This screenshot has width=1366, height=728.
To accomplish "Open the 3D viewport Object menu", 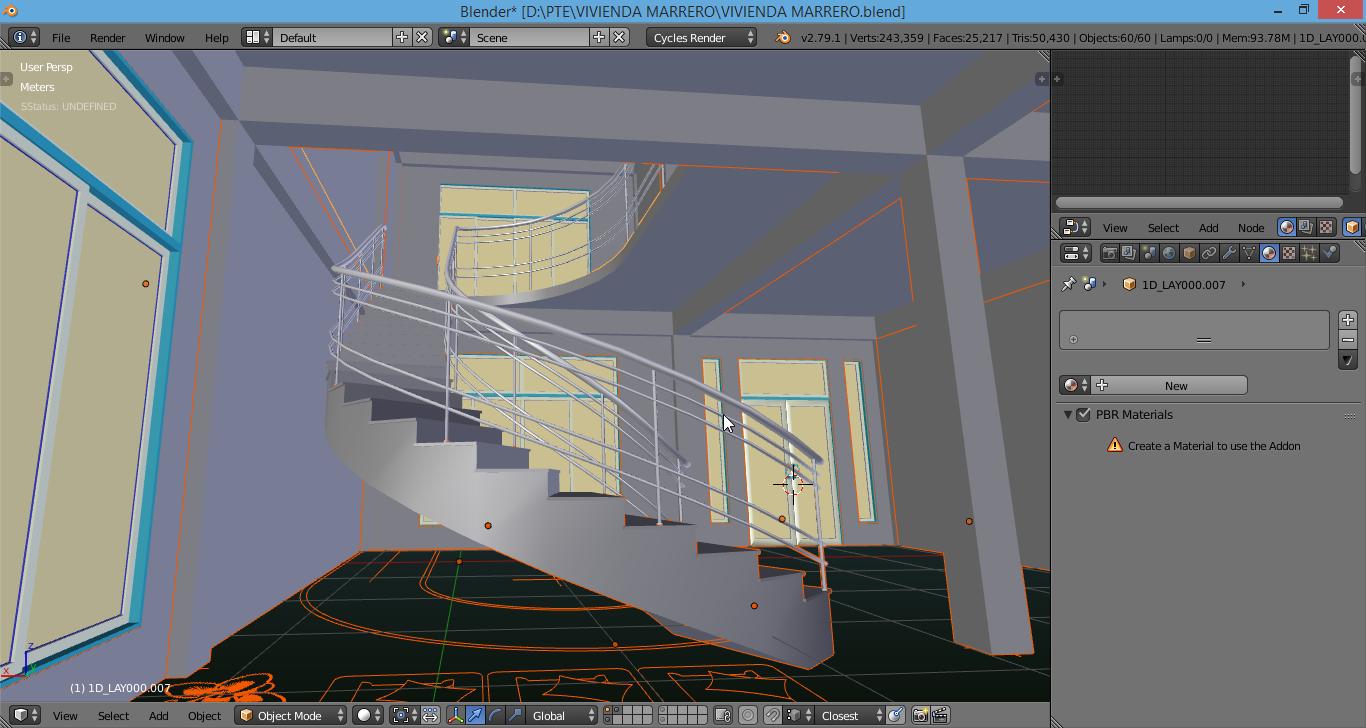I will click(x=205, y=715).
